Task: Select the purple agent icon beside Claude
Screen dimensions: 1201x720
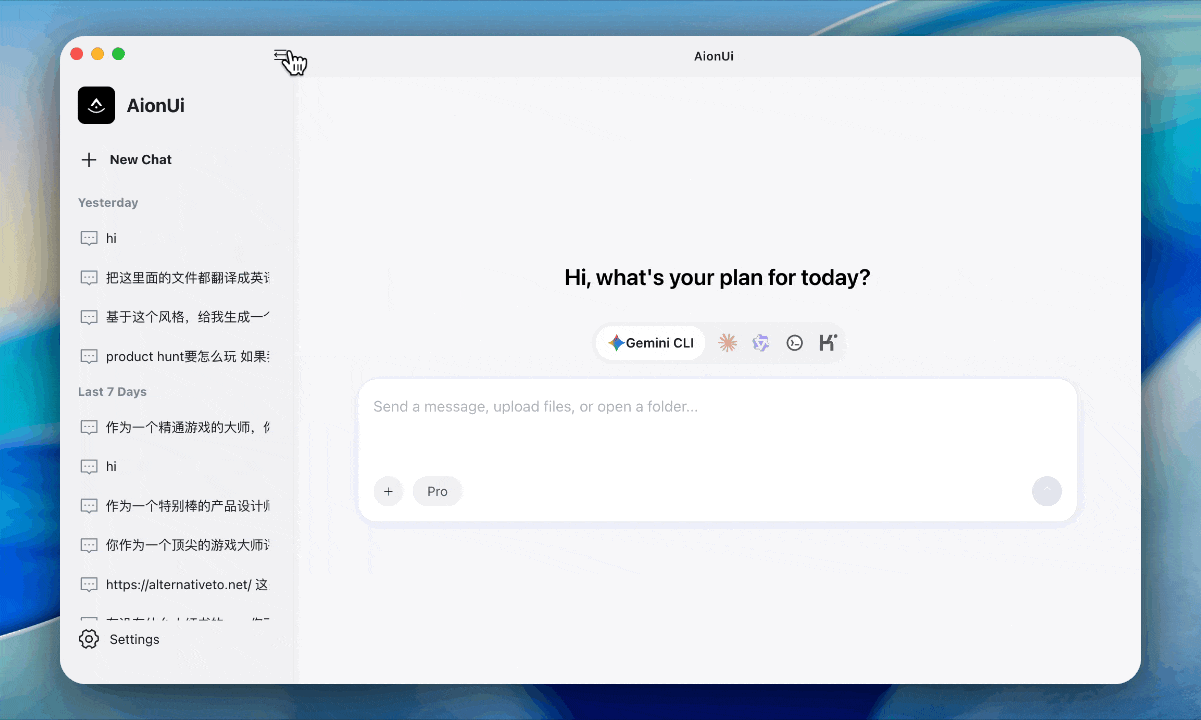Action: 761,342
